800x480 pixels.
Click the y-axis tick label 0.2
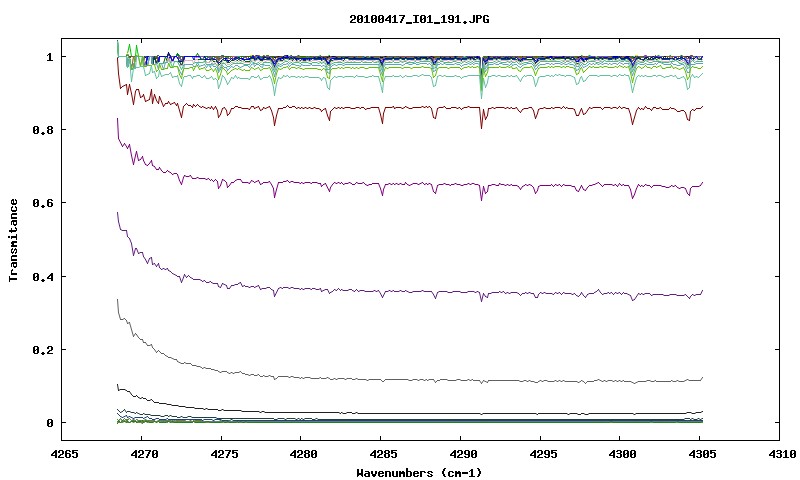click(x=43, y=350)
